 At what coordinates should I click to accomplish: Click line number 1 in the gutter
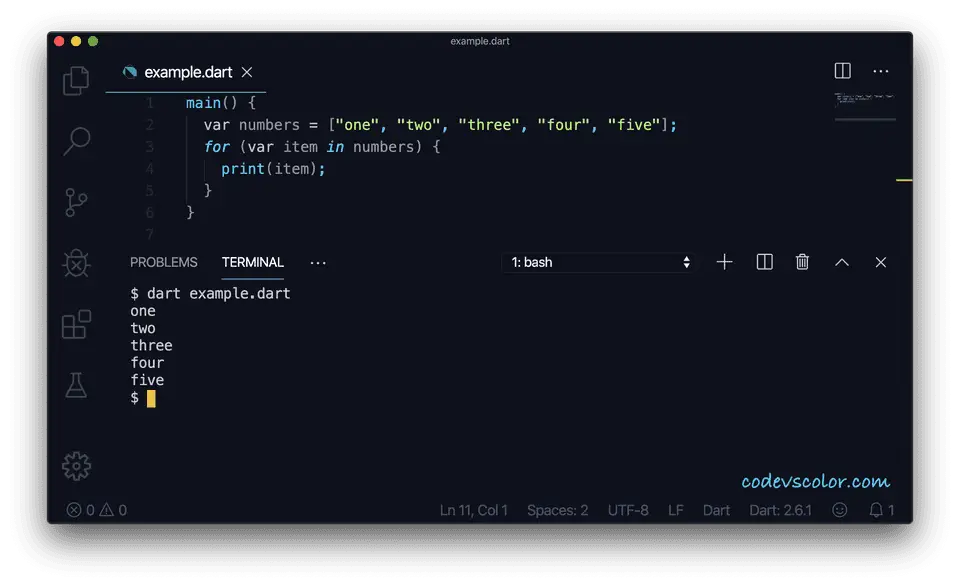(149, 103)
